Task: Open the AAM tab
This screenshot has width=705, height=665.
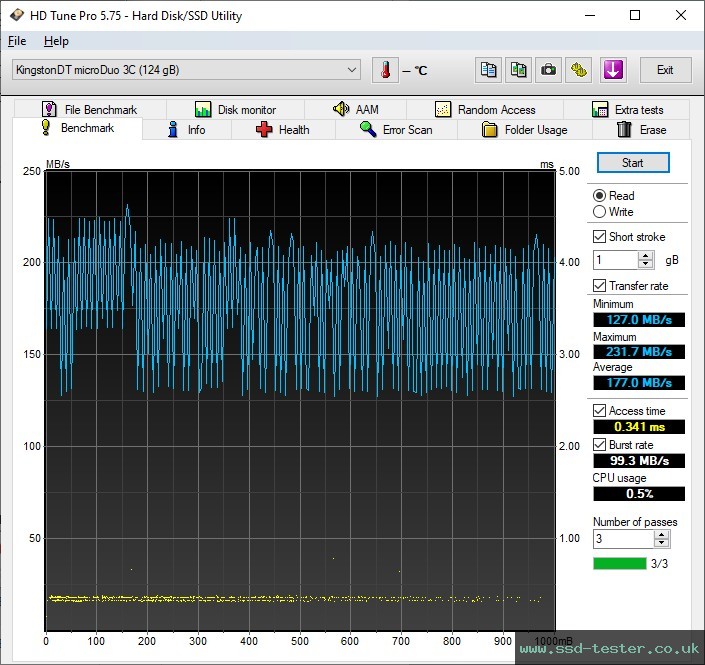Action: [x=355, y=109]
